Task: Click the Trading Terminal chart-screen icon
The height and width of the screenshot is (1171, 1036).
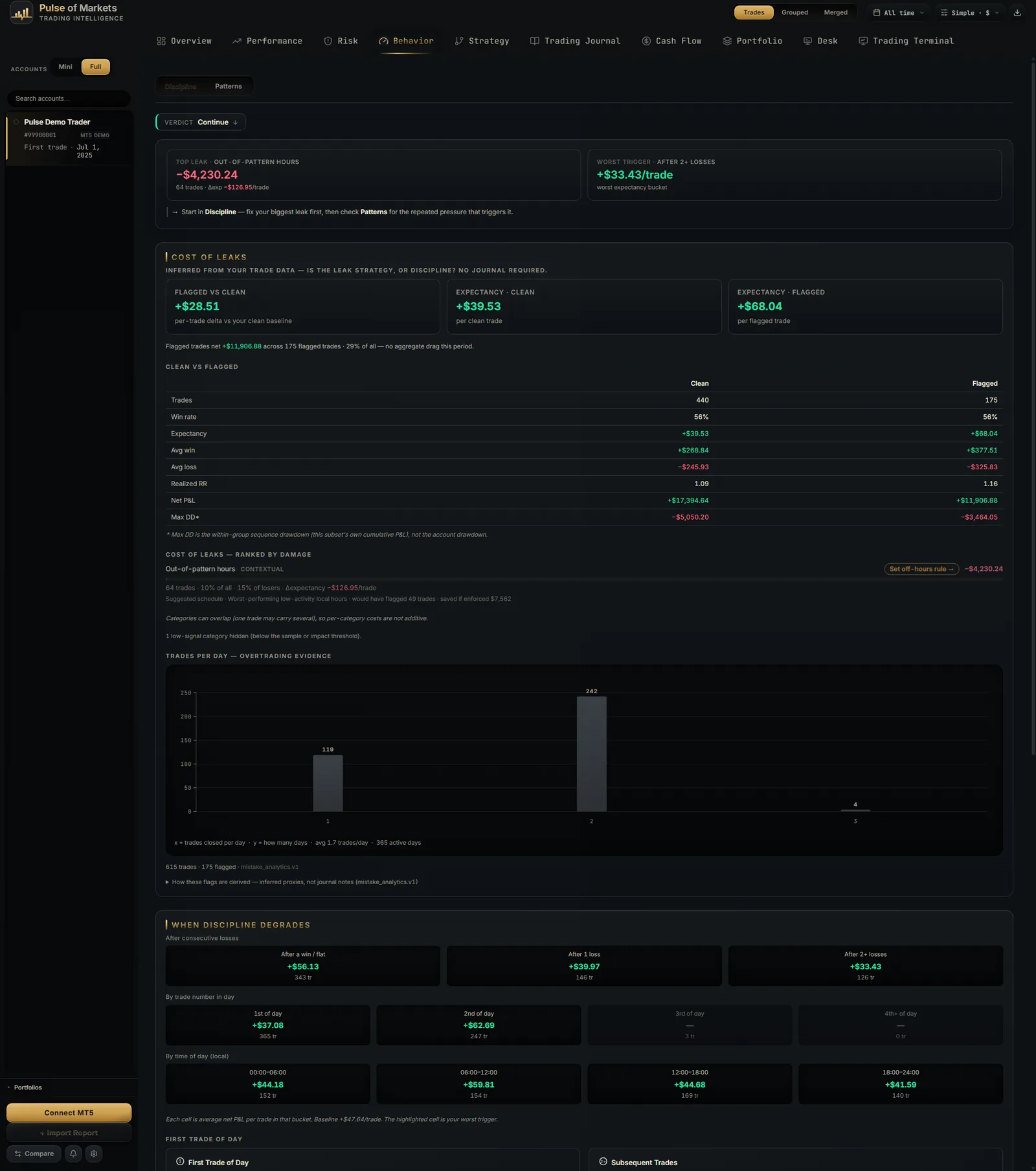Action: tap(863, 41)
